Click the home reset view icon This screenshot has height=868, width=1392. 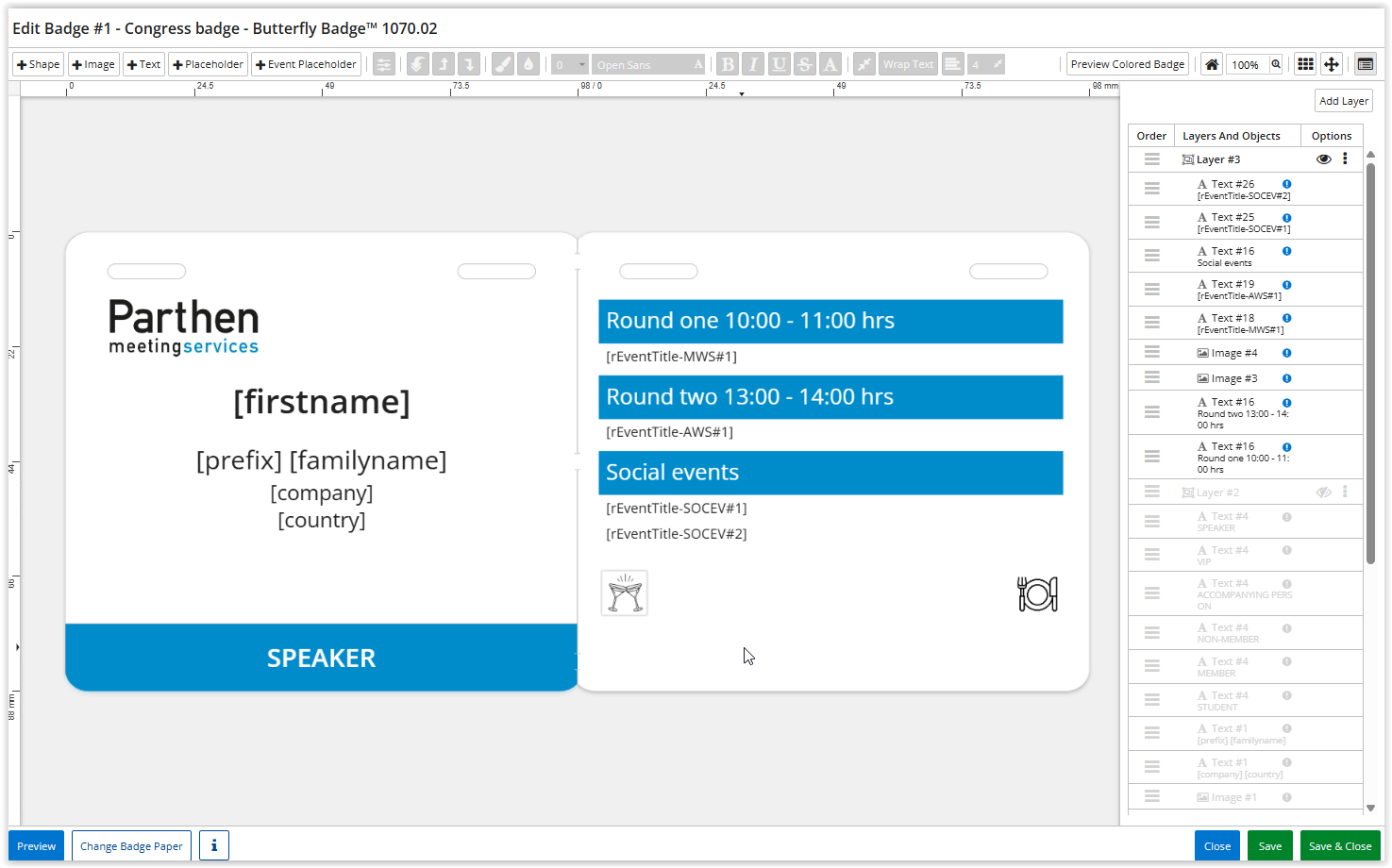pos(1212,64)
